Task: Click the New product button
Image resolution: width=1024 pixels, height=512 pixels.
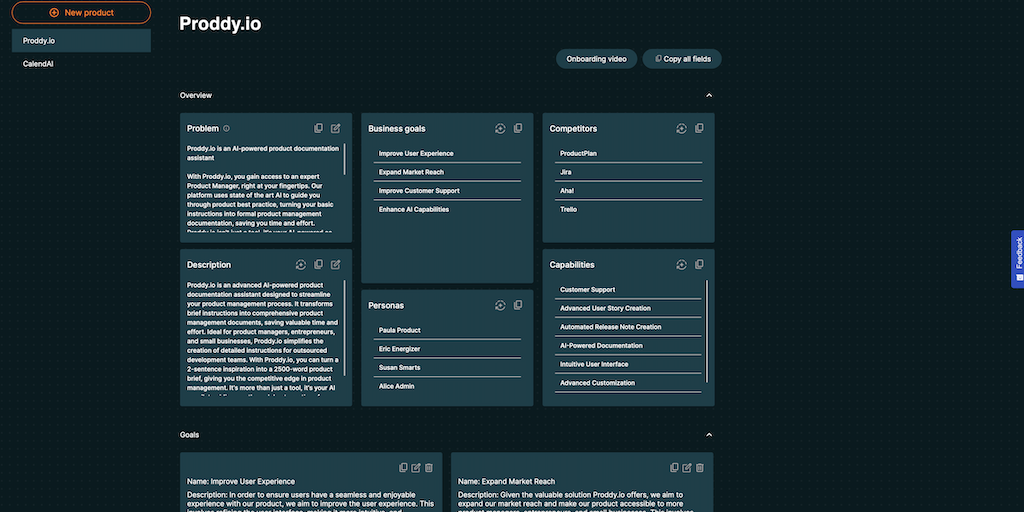Action: [x=81, y=13]
